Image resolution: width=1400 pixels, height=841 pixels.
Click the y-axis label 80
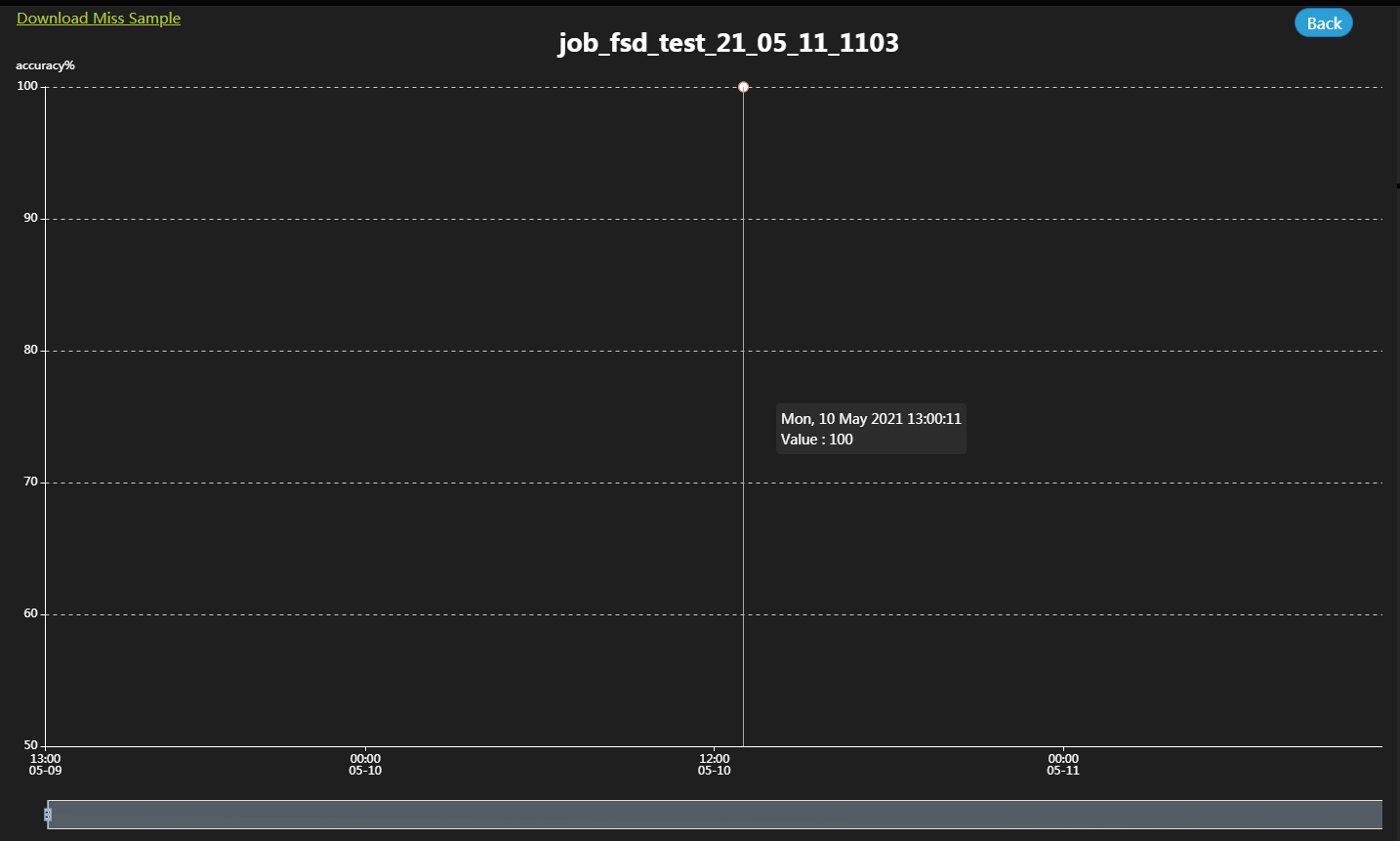(x=30, y=350)
